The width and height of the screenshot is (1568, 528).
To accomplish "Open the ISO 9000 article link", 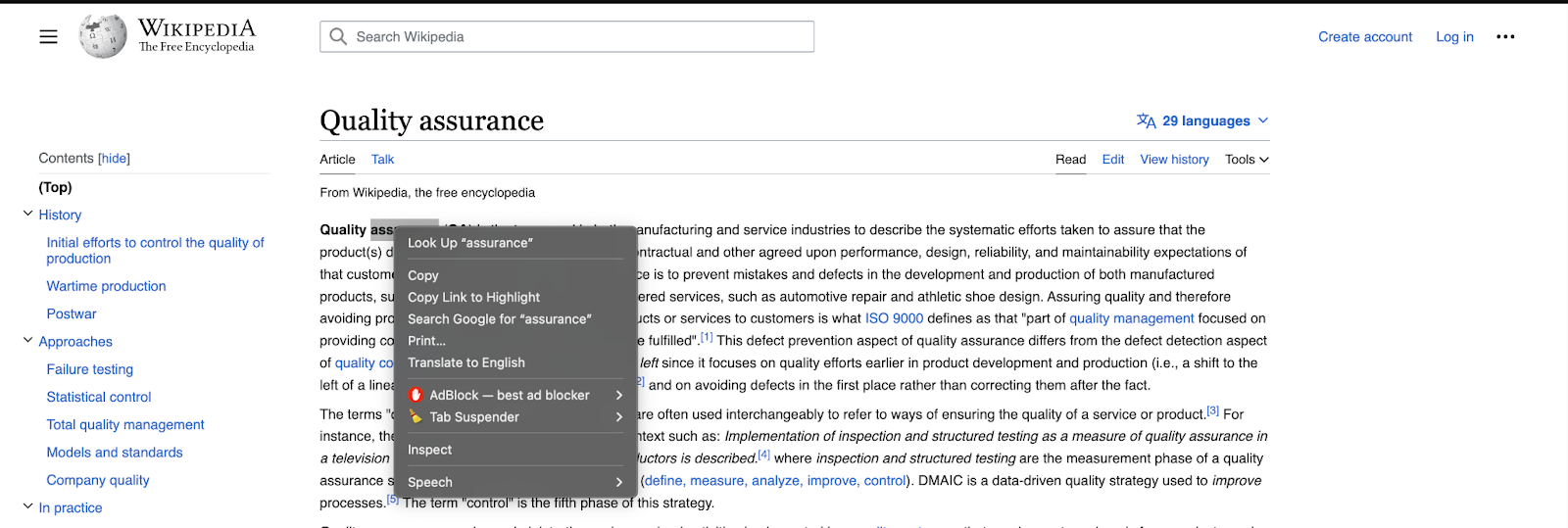I will point(894,318).
